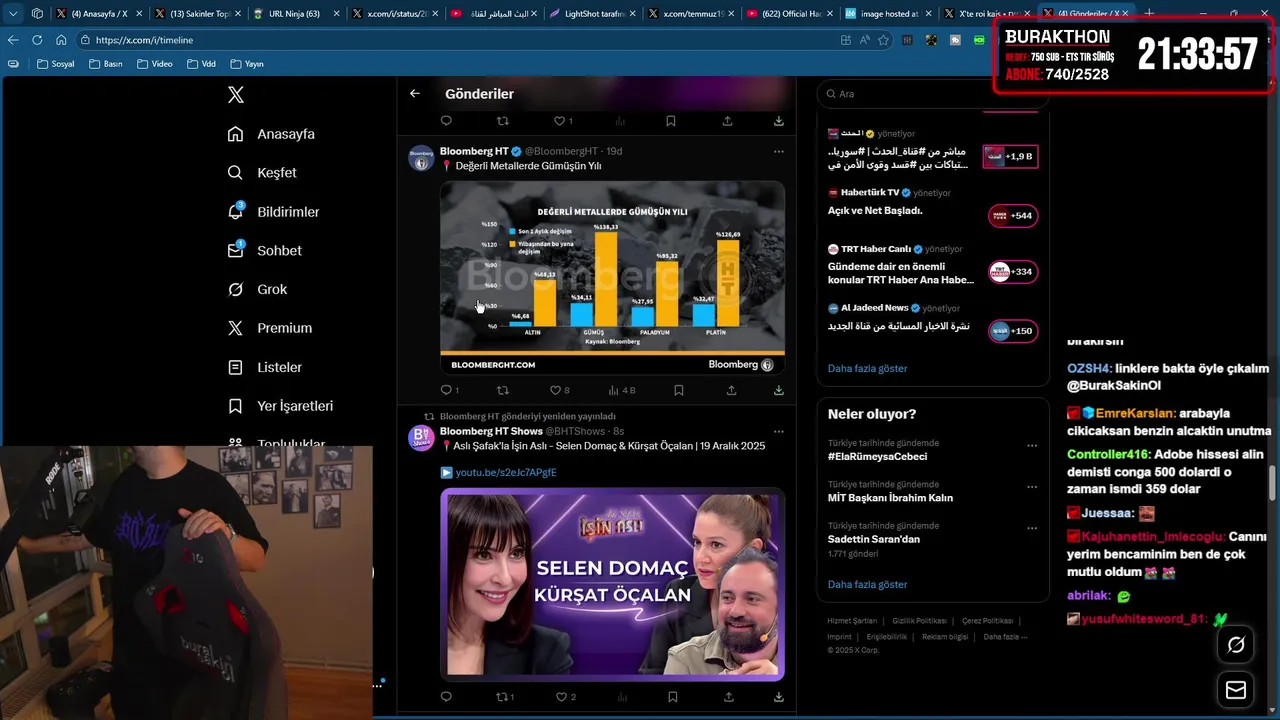
Task: Show more trends under Neler oluyor
Action: point(867,585)
